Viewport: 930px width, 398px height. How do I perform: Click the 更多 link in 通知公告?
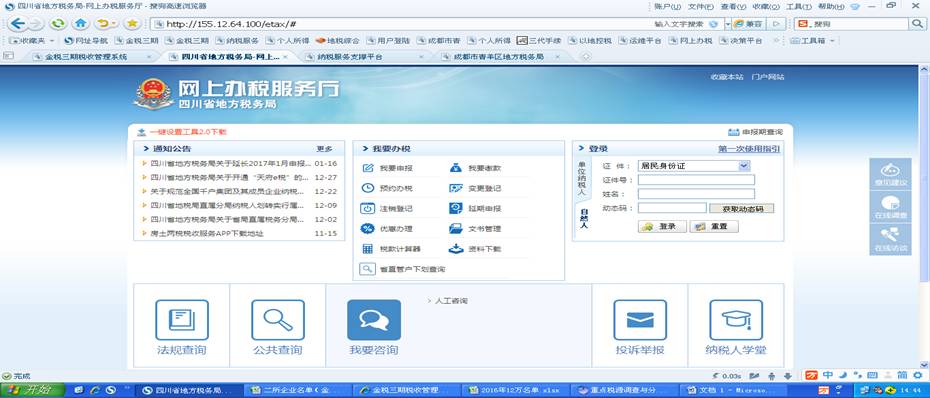tap(324, 149)
